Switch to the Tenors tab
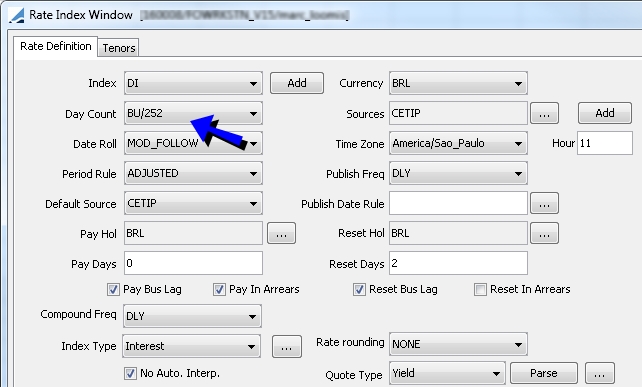Viewport: 642px width, 387px height. pyautogui.click(x=119, y=48)
